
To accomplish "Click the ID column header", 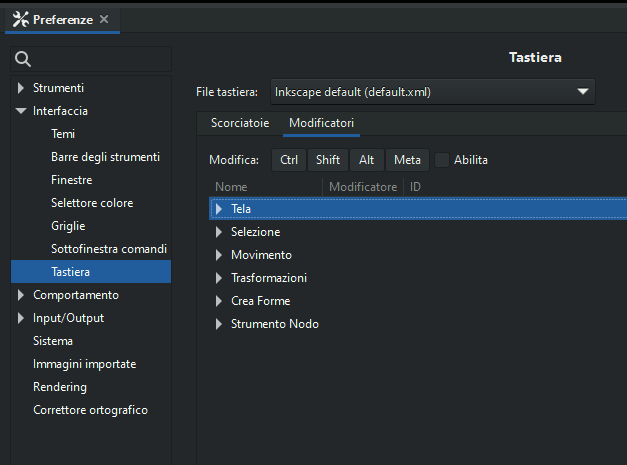I will point(415,187).
